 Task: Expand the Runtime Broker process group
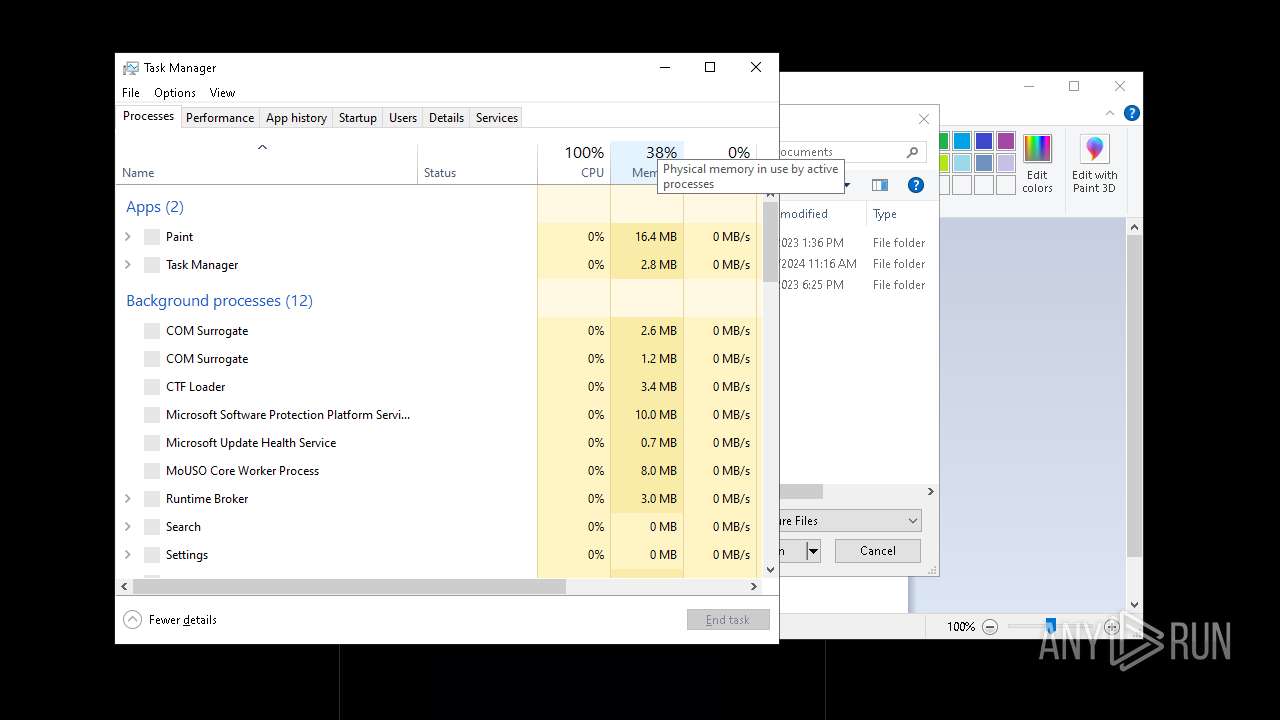(x=127, y=499)
